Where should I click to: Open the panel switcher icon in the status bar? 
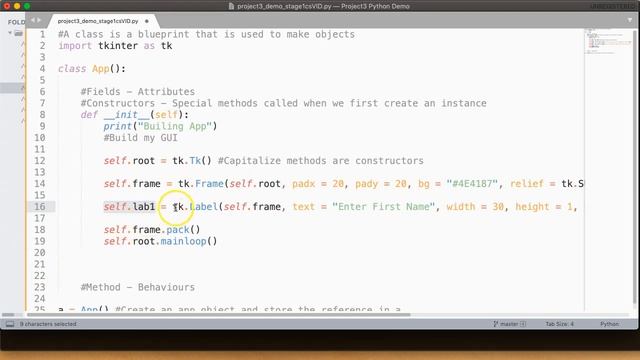[10, 324]
